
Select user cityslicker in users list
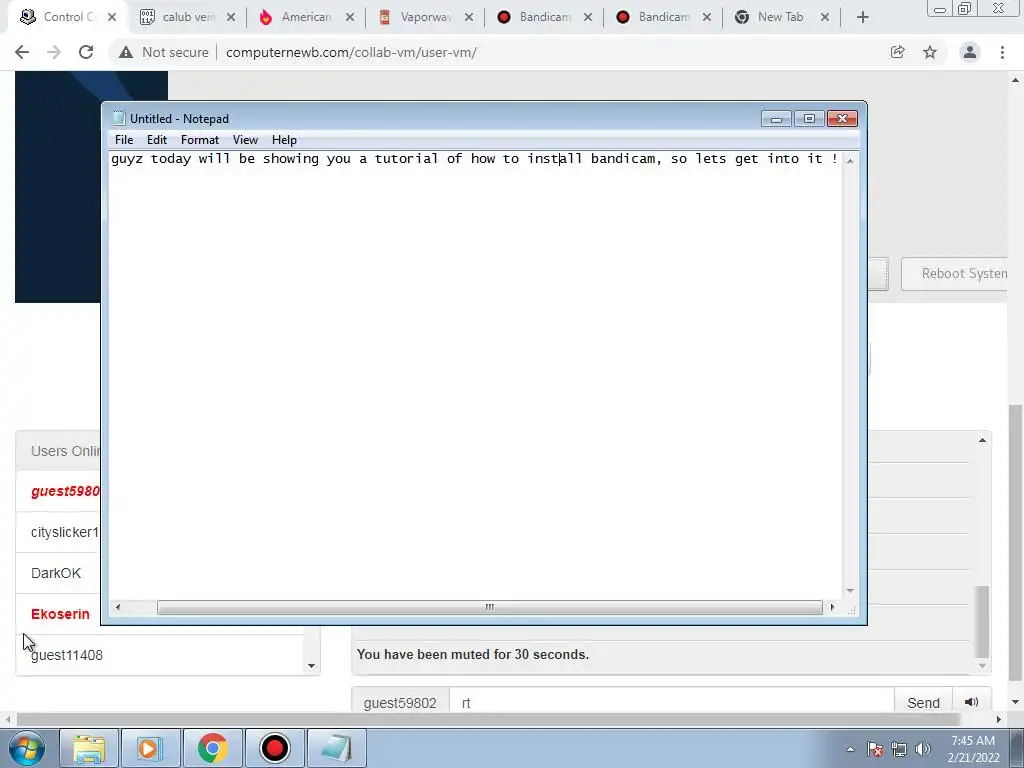point(64,532)
